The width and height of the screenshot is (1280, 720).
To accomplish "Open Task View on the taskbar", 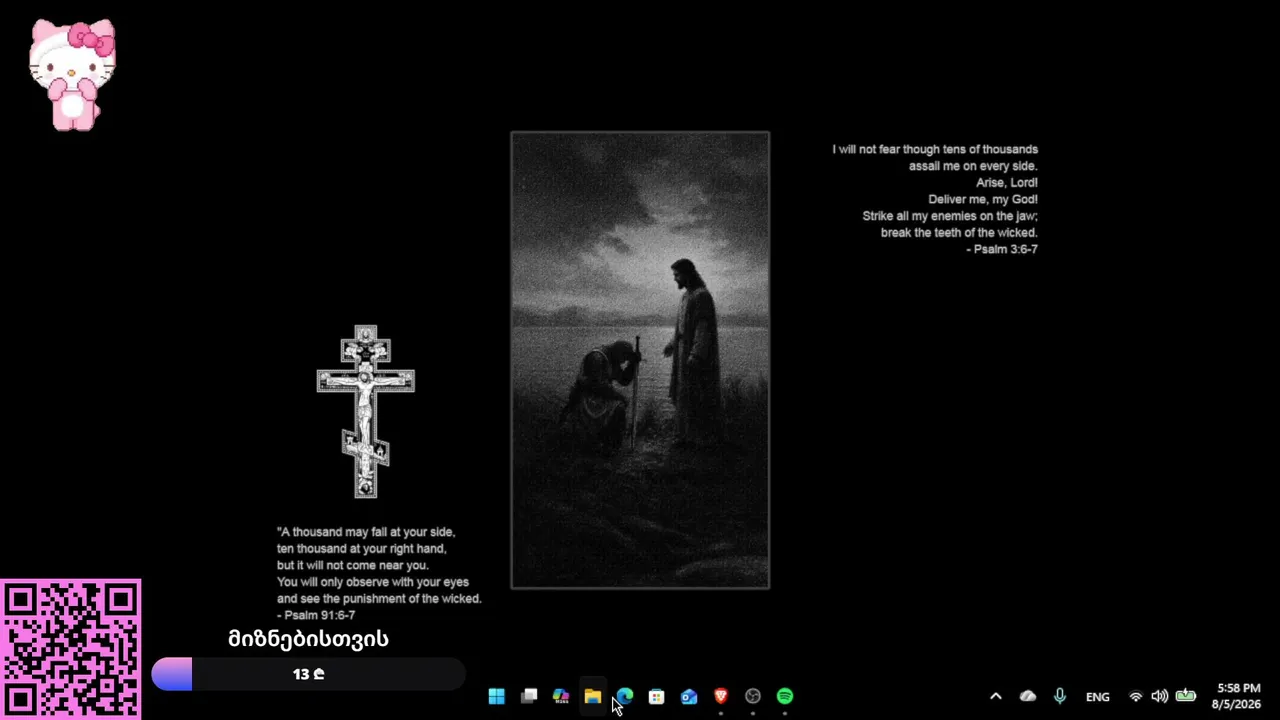I will tap(529, 696).
